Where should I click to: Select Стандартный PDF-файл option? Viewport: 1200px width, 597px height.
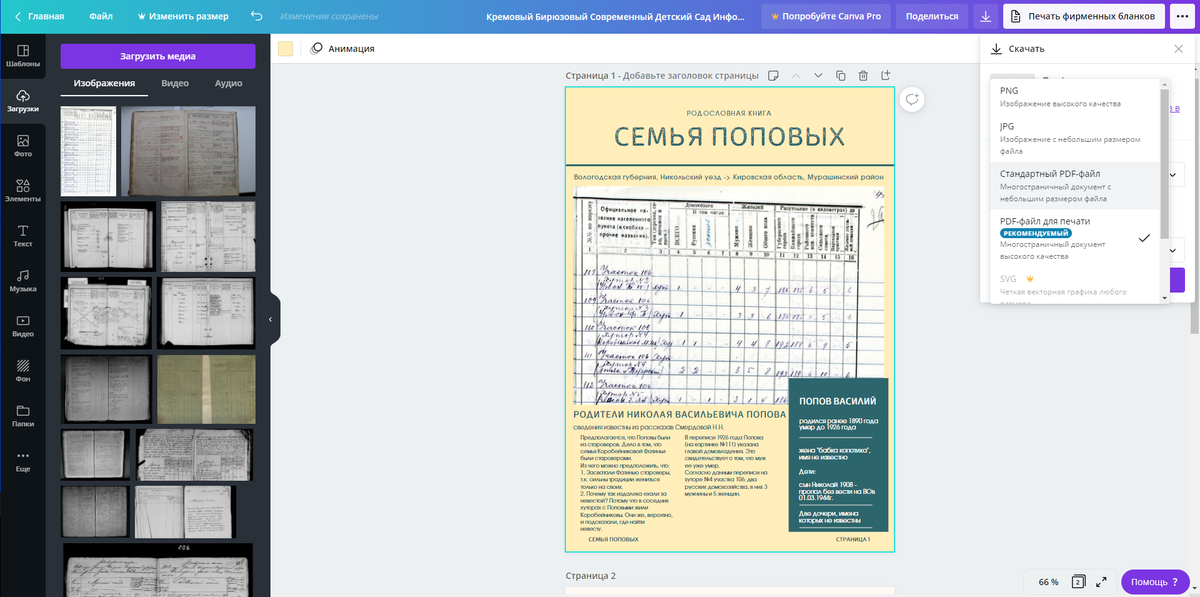[x=1074, y=186]
